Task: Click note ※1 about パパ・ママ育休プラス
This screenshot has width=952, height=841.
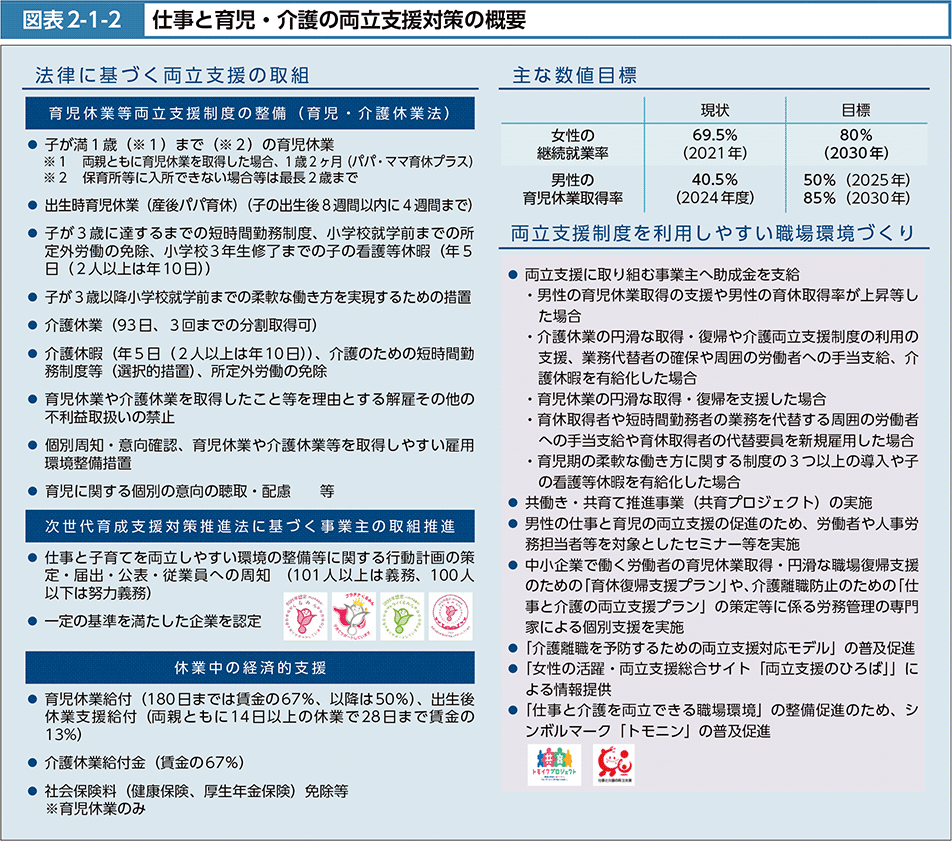Action: point(258,162)
